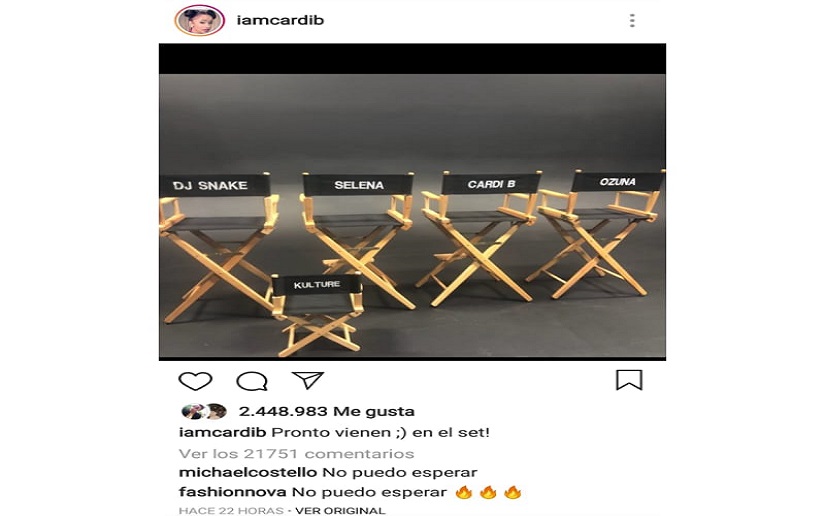Open iamcardib profile picture story
The image size is (825, 516).
point(199,21)
